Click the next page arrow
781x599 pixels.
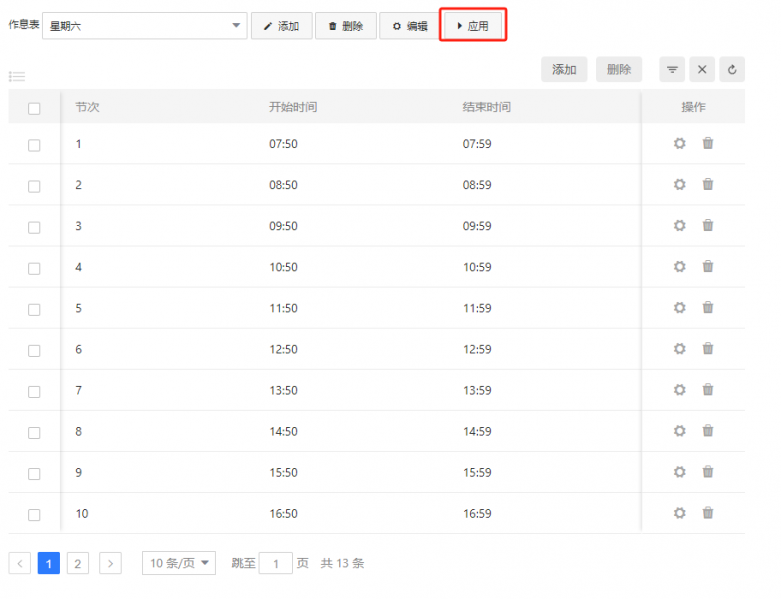110,563
